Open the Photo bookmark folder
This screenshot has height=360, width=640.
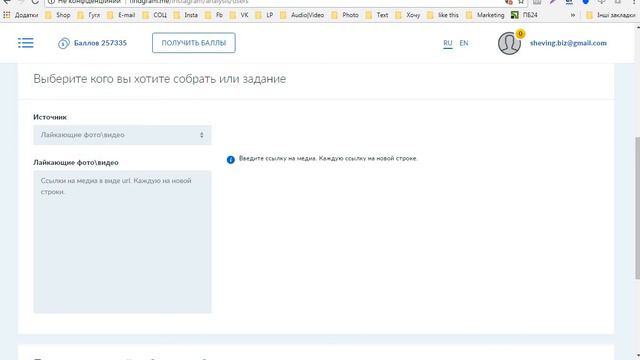tap(345, 15)
